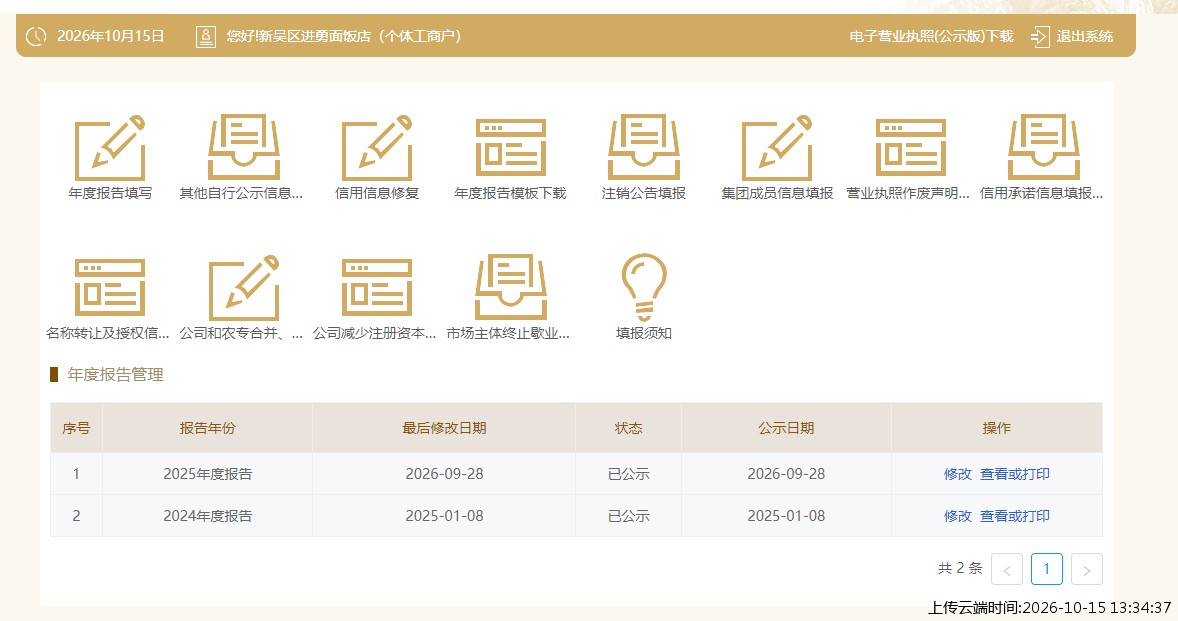Viewport: 1178px width, 621px height.
Task: Open the 其他自行公示信息 icon
Action: coord(243,147)
